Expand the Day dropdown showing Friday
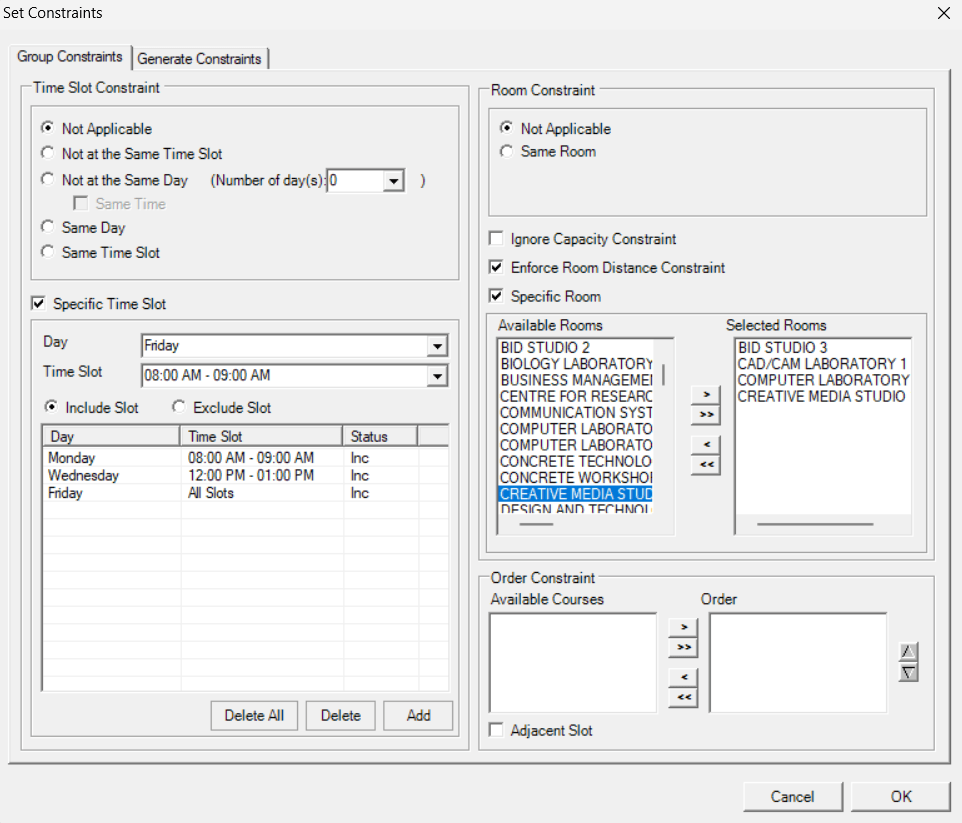This screenshot has width=962, height=823. click(437, 346)
